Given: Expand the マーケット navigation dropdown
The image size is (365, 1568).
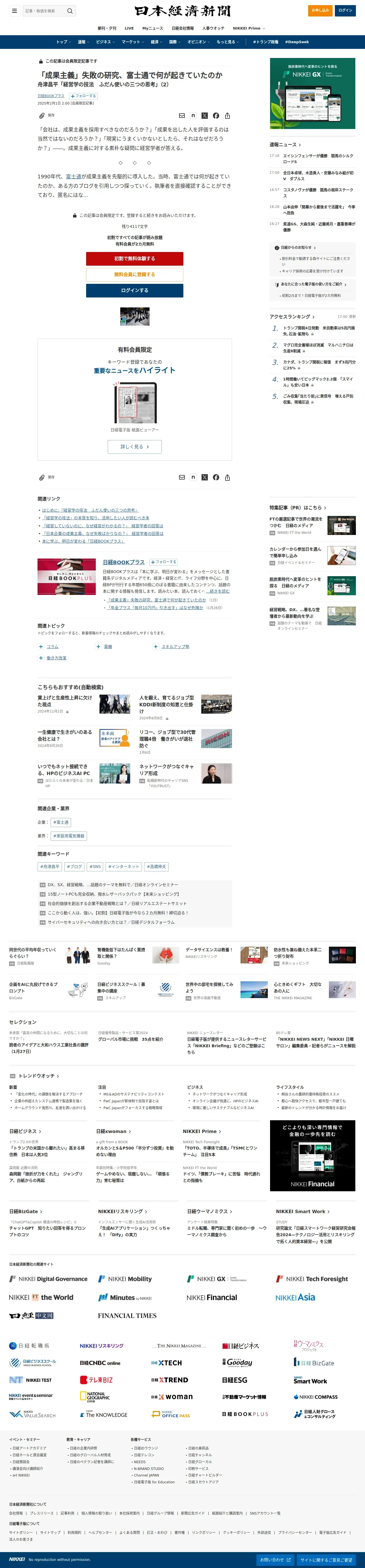Looking at the screenshot, I should coord(133,42).
